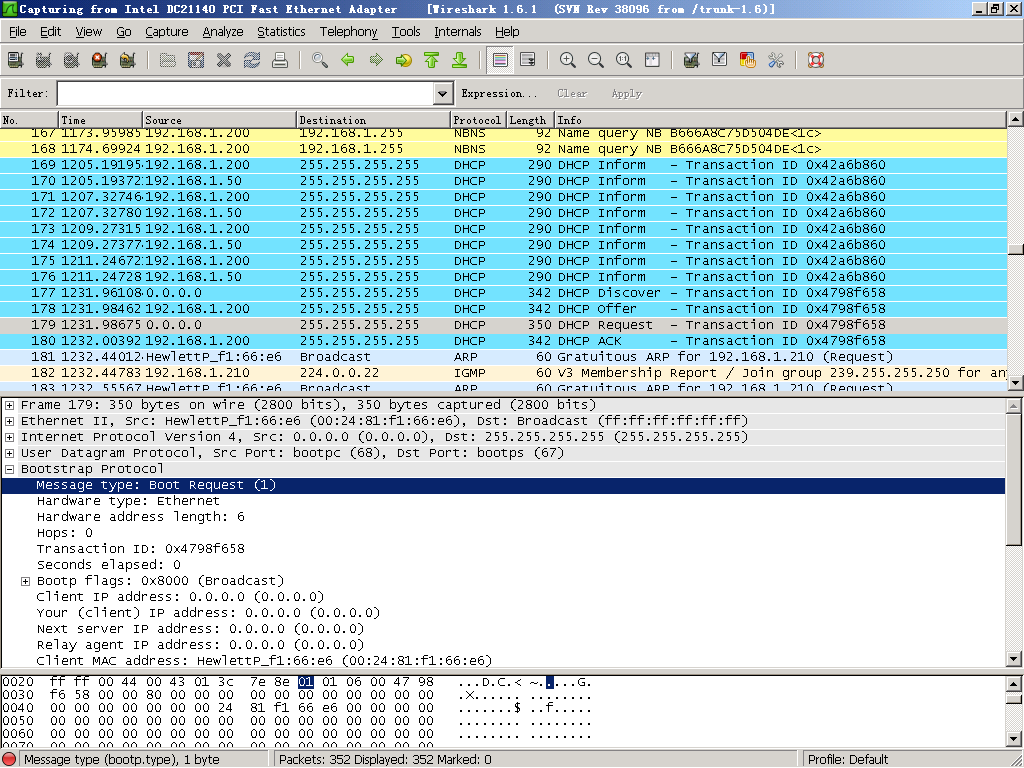Open expert info red status icon
The width and height of the screenshot is (1024, 768).
point(9,759)
